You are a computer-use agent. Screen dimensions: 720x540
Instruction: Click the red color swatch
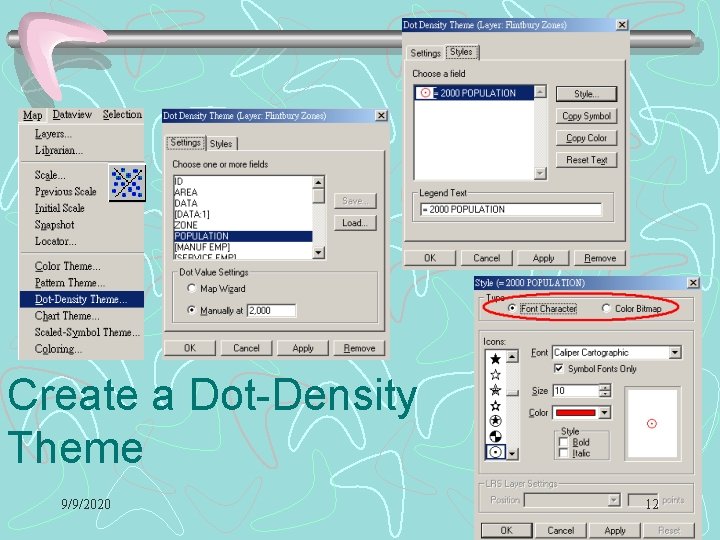coord(575,412)
